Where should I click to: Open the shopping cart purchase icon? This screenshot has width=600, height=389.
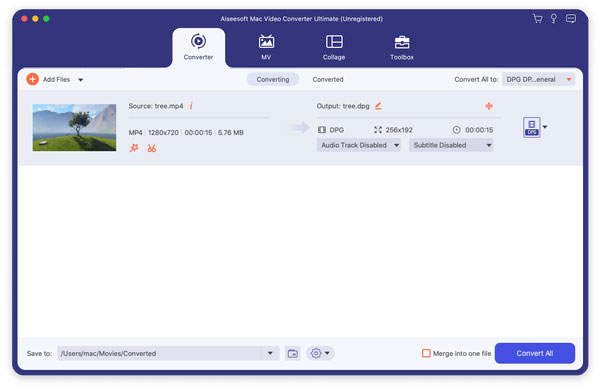(x=537, y=19)
